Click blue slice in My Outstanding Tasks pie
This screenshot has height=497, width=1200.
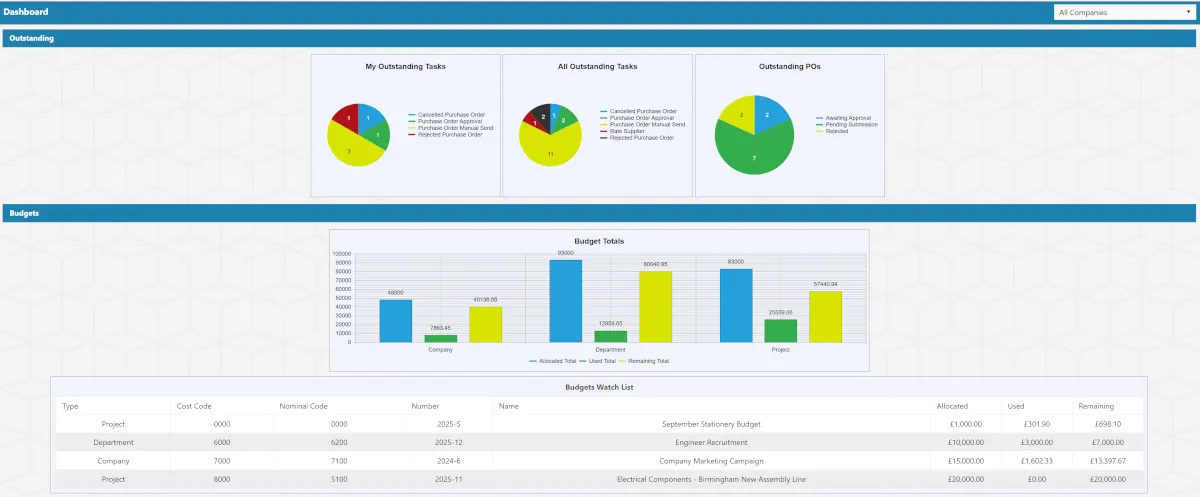370,116
